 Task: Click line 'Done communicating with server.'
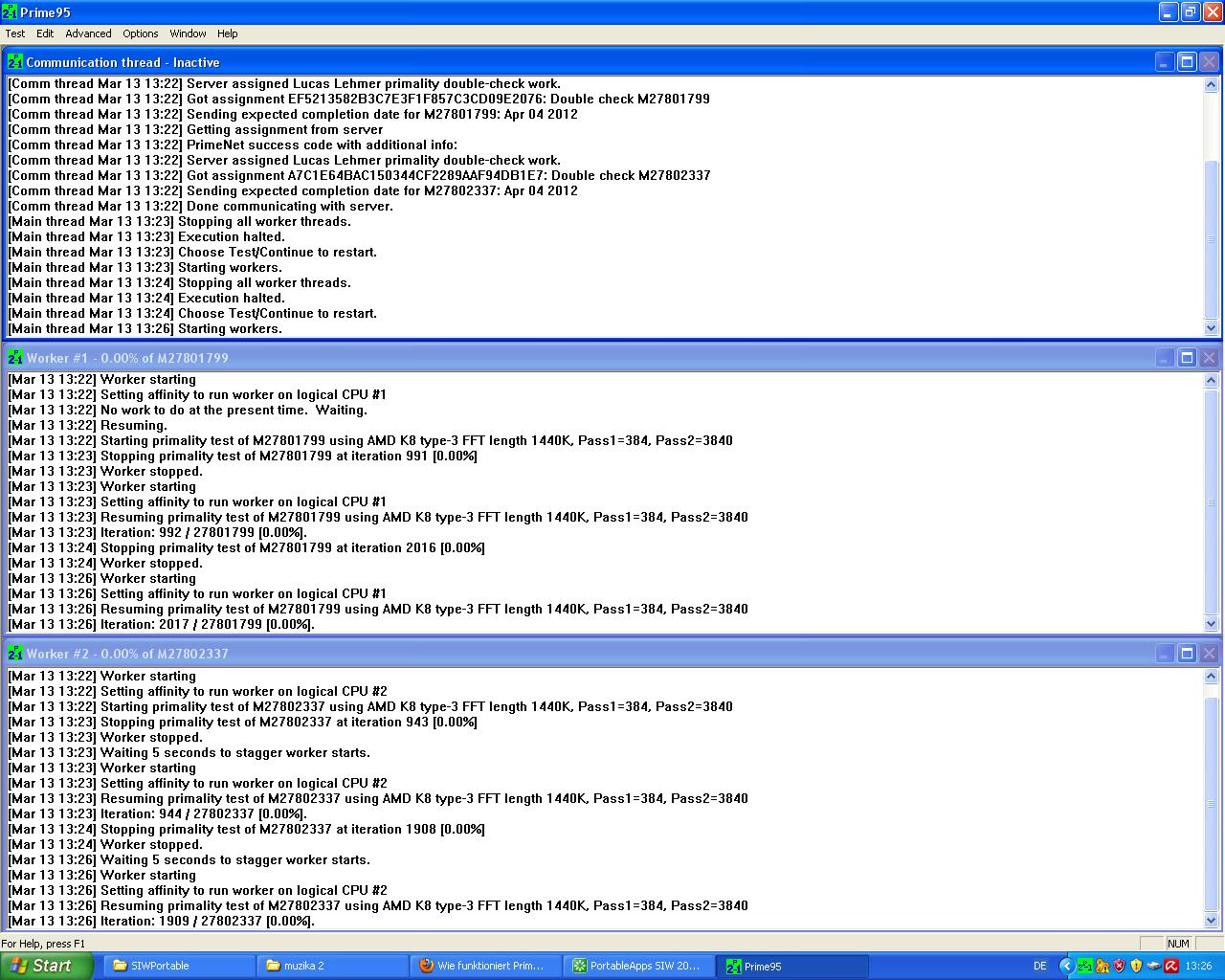[201, 206]
